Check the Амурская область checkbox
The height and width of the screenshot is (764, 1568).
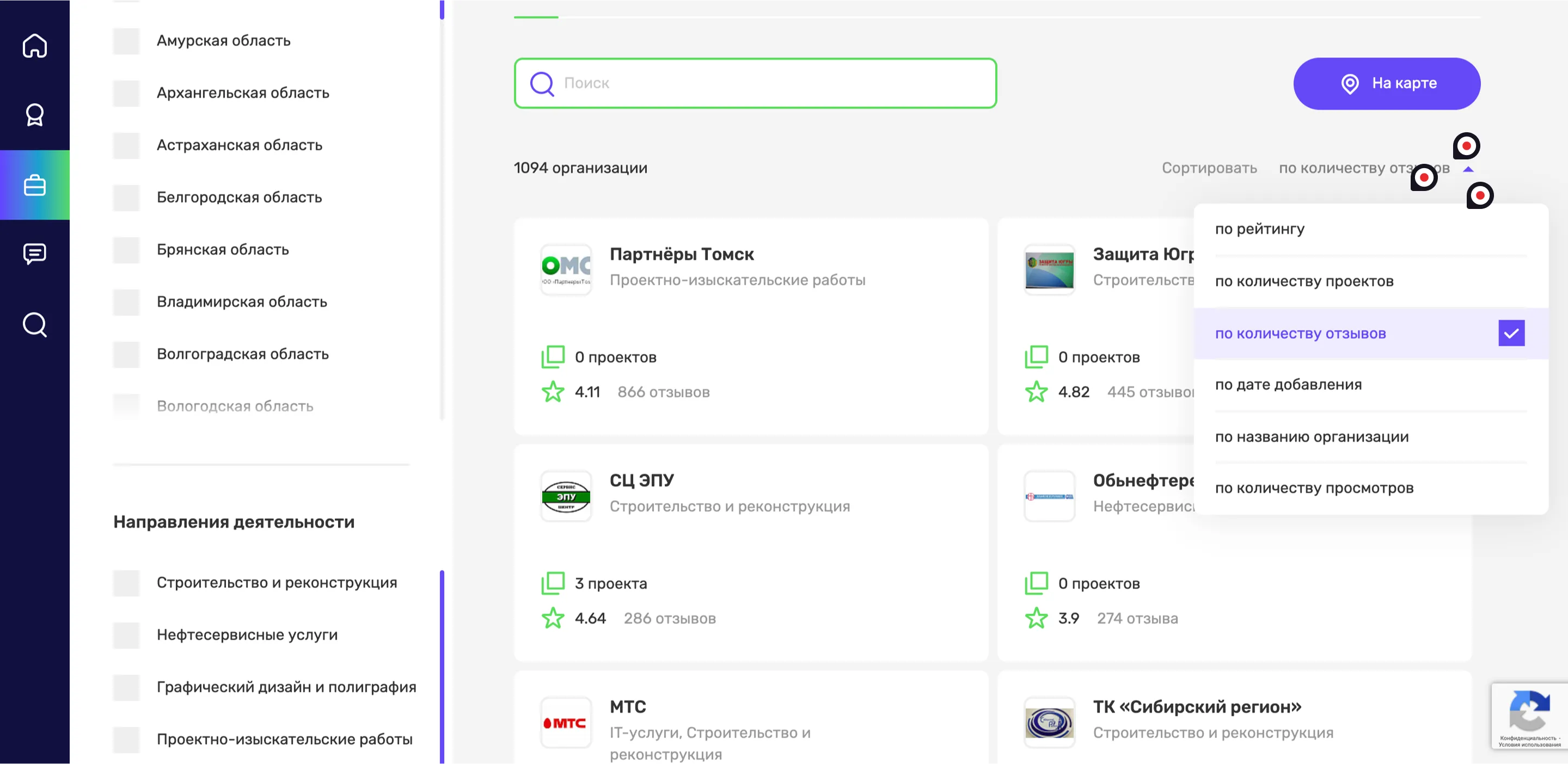(126, 41)
